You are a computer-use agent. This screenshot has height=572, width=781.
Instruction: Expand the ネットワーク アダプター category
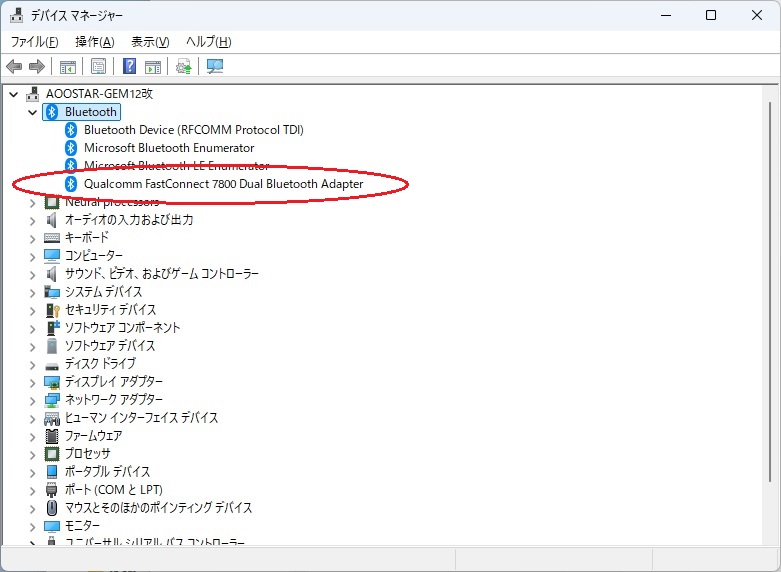point(32,400)
